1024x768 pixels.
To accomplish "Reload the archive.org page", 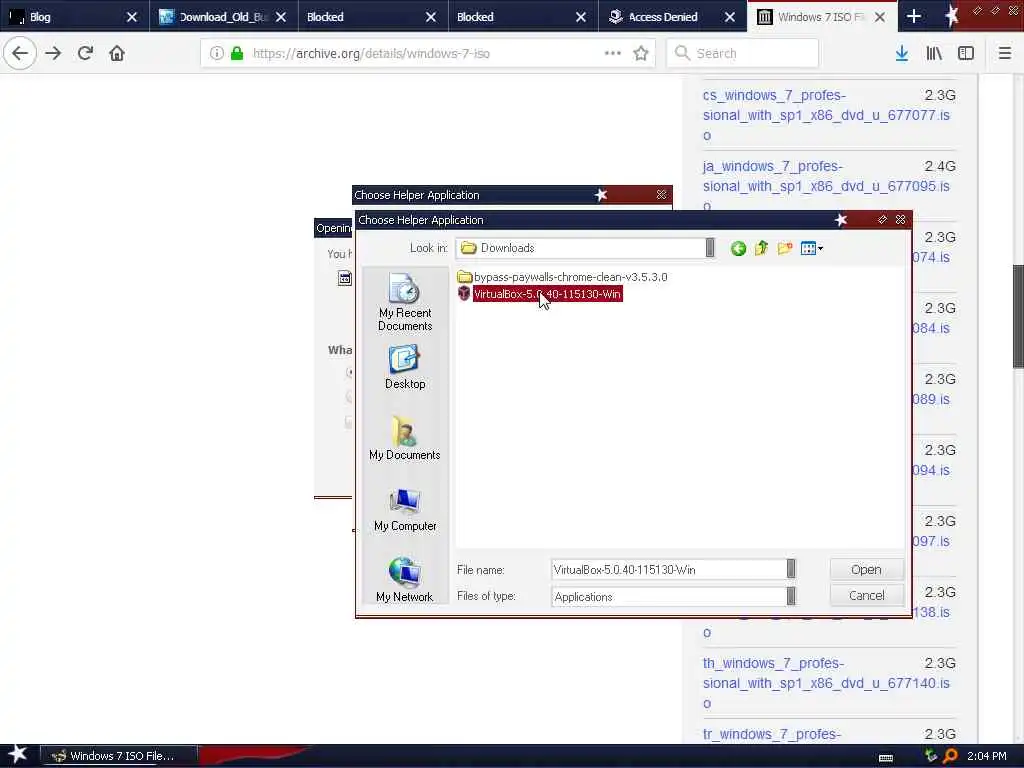I will tap(85, 53).
